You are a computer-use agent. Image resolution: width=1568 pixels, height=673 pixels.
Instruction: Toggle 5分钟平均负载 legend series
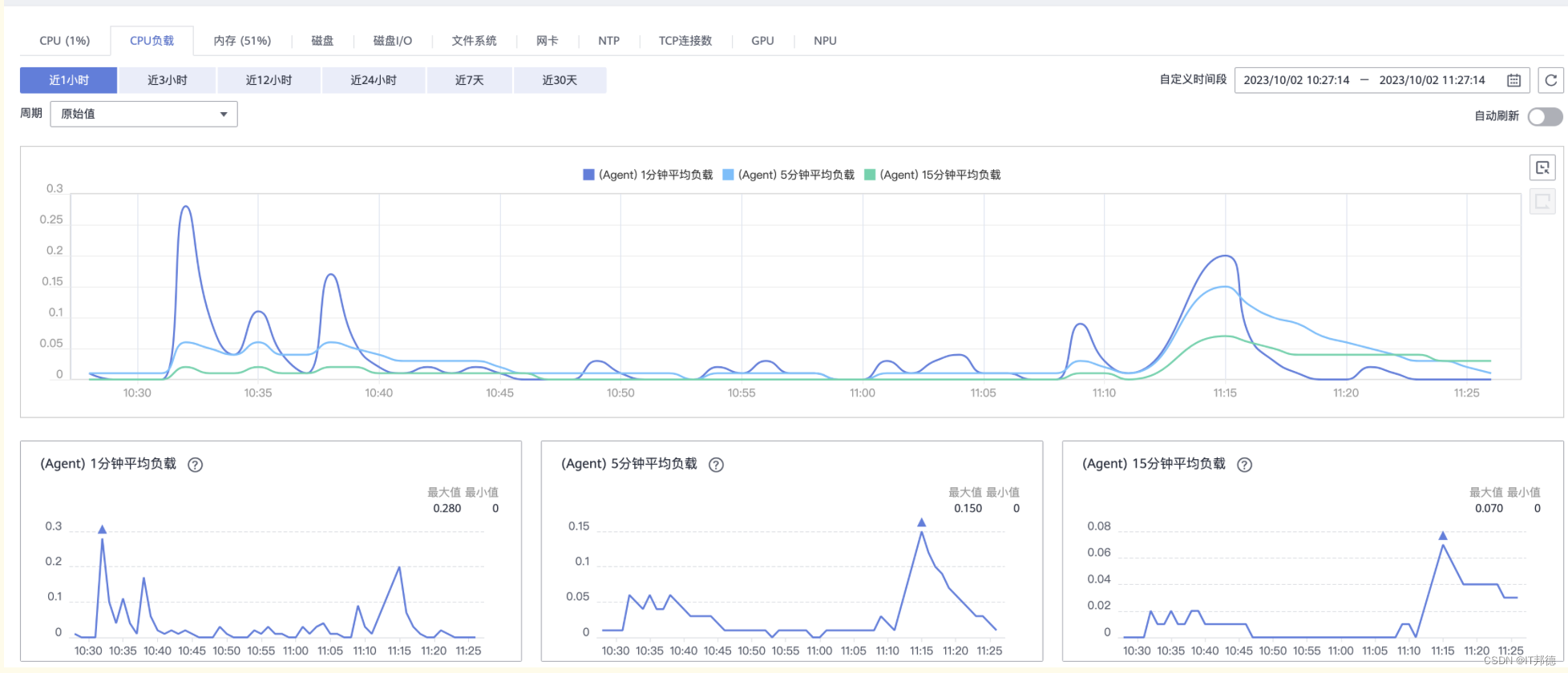point(789,175)
